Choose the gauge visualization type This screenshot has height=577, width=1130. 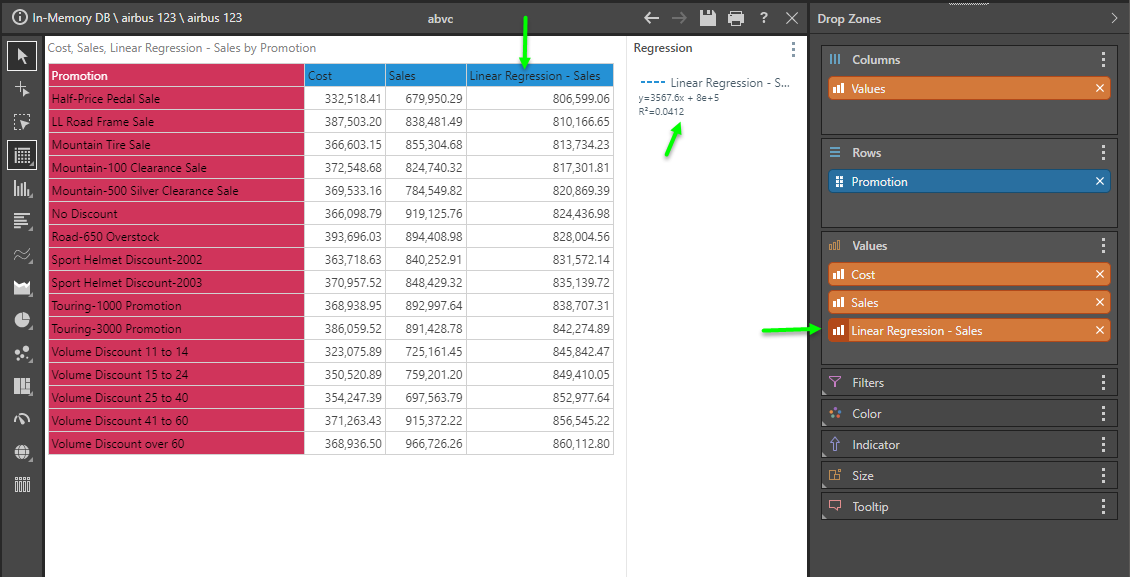pyautogui.click(x=22, y=419)
